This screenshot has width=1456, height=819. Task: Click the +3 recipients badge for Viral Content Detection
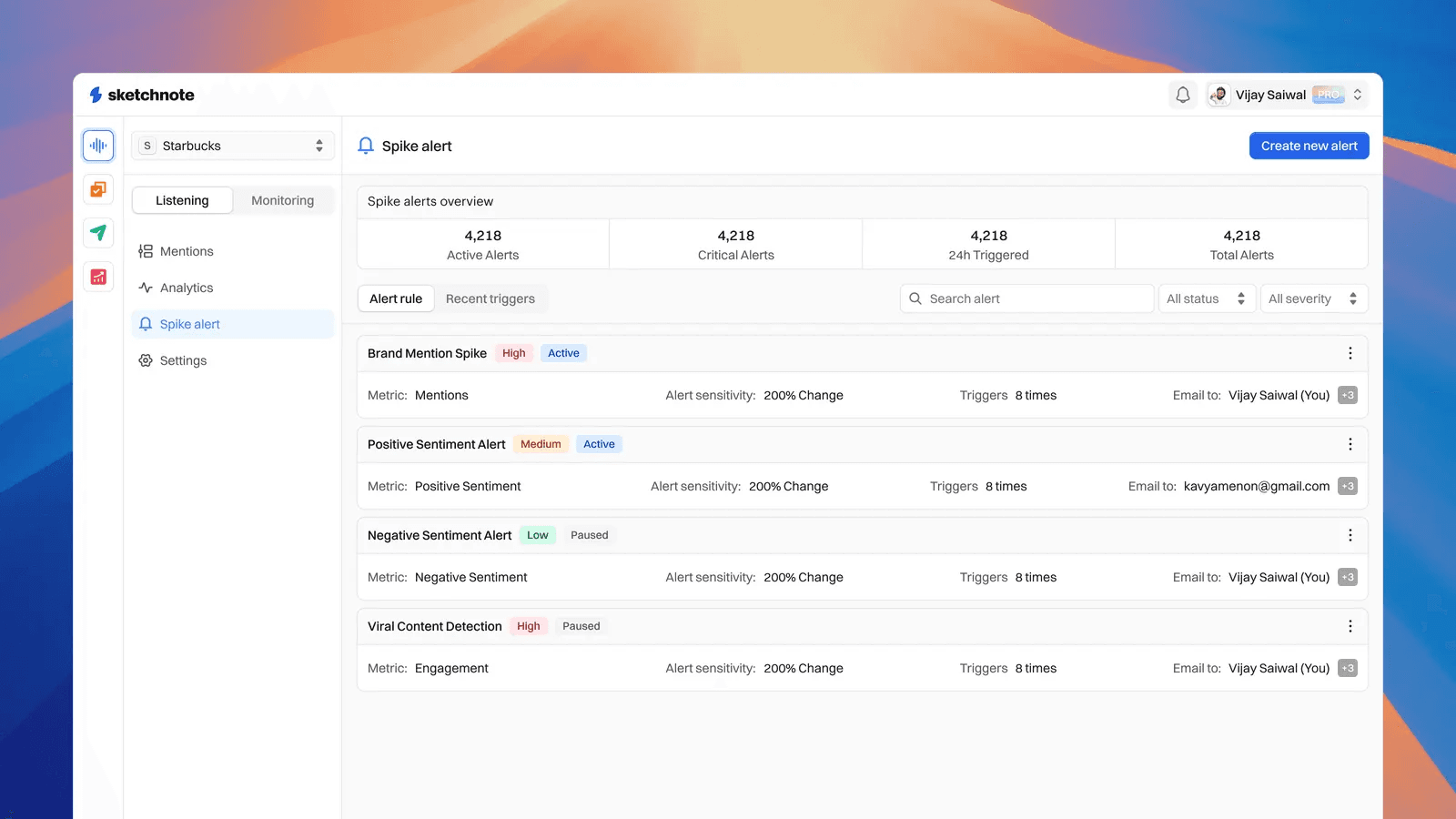tap(1348, 668)
